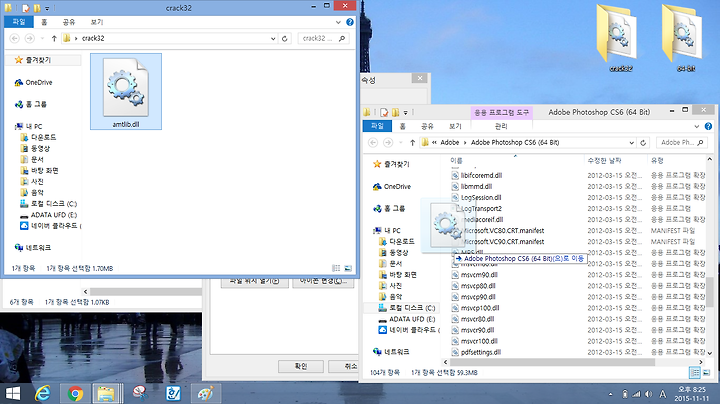The height and width of the screenshot is (404, 720).
Task: Click 확인 button in properties dialog
Action: click(x=301, y=366)
